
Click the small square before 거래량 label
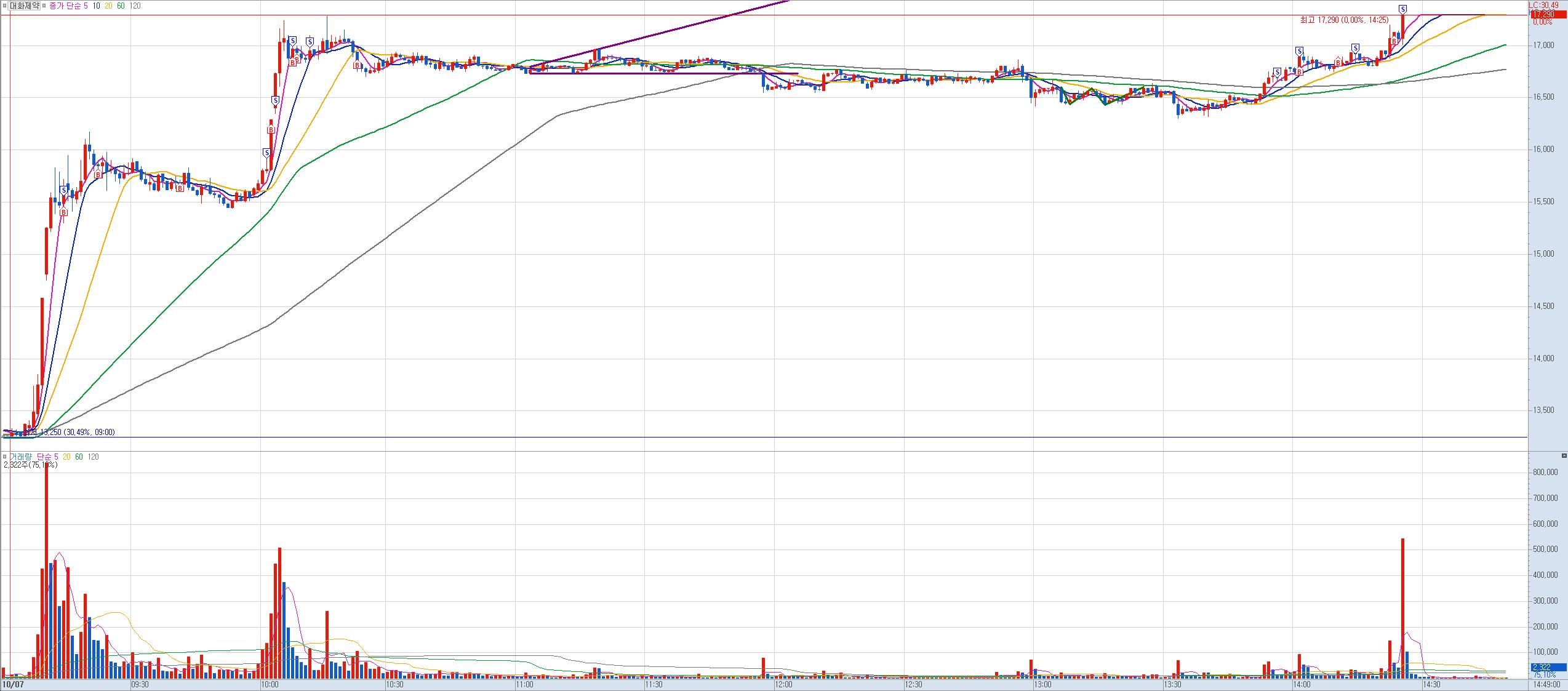click(5, 457)
